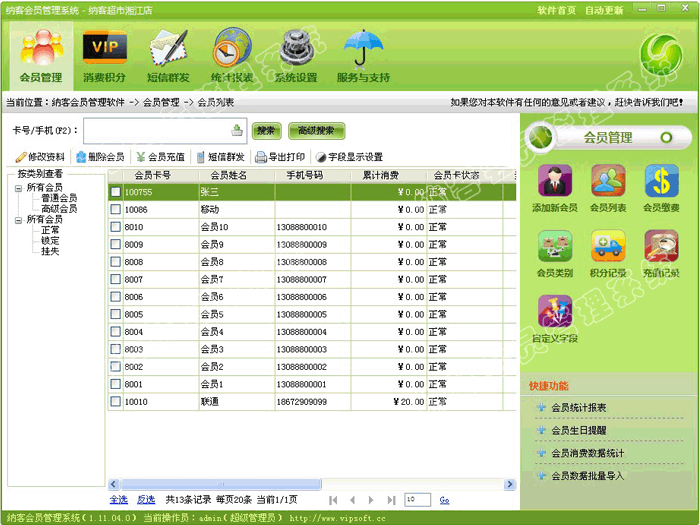Collapse the second 所有会员 tree node
Viewport: 700px width, 525px height.
[x=18, y=220]
